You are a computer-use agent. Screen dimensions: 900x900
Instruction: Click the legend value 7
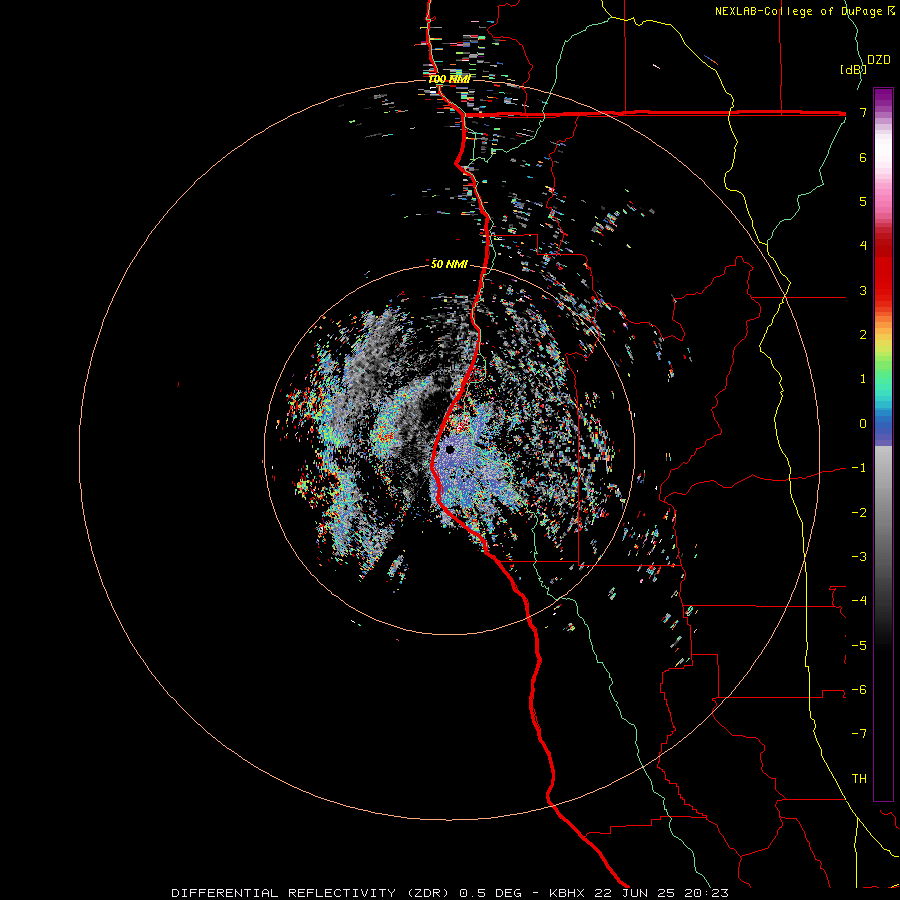(x=863, y=112)
